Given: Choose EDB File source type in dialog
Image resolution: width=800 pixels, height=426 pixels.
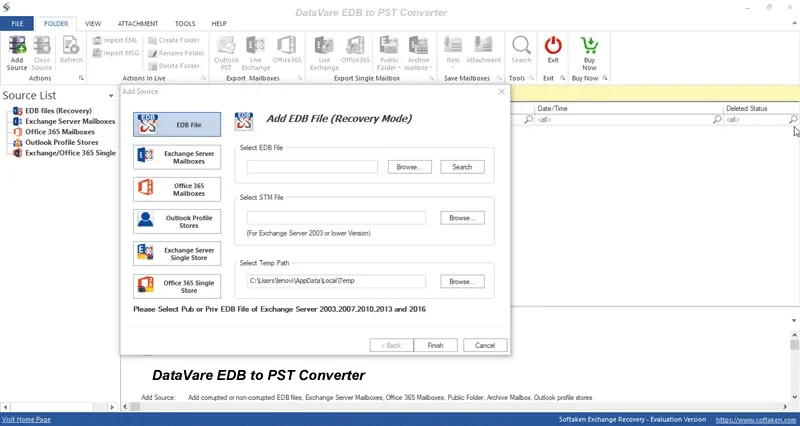Looking at the screenshot, I should click(177, 124).
